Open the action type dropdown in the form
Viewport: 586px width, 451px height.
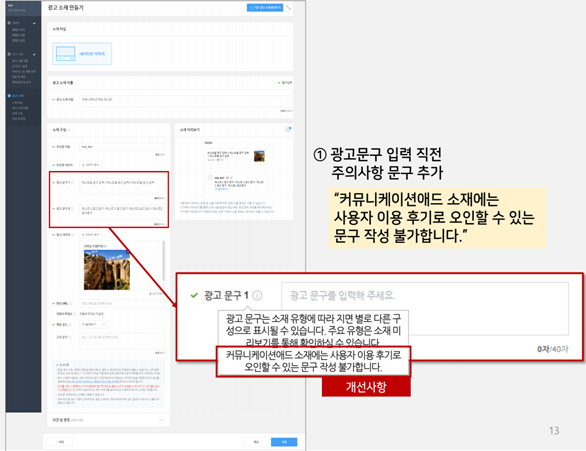point(93,324)
